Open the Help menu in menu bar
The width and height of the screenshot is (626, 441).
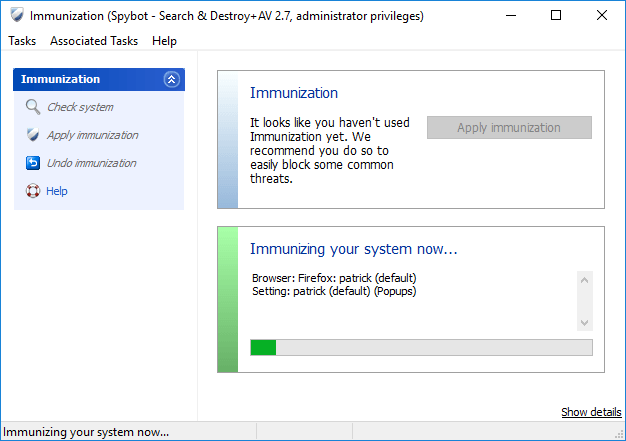[x=165, y=41]
